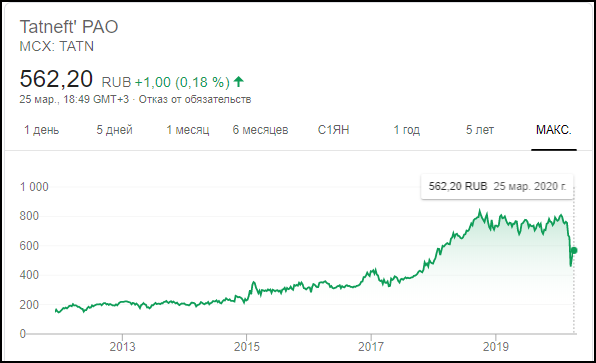Click the 2013 x-axis label
Viewport: 596px width, 363px height.
pos(122,347)
